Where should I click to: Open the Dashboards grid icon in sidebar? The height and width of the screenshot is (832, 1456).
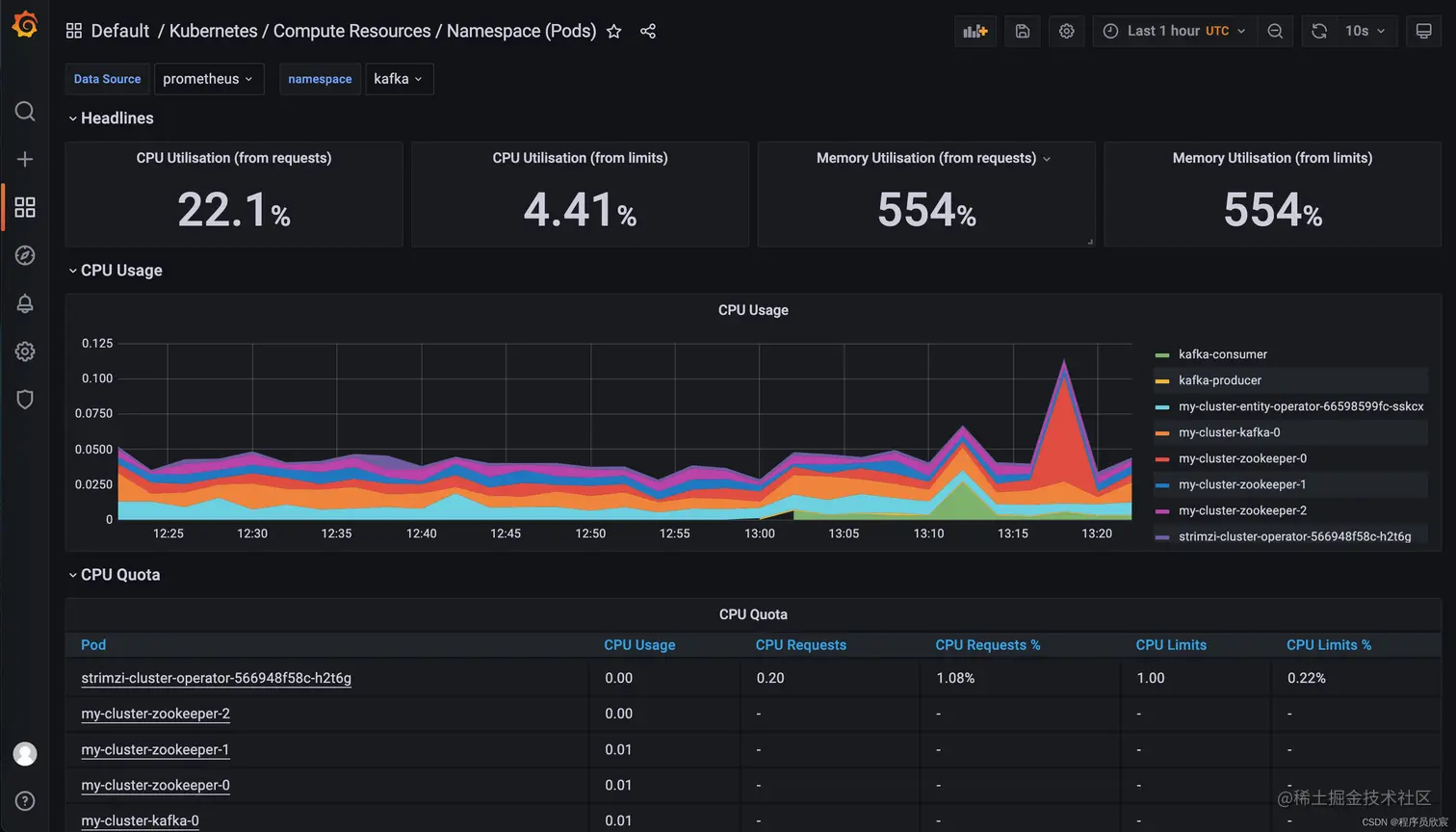[x=25, y=207]
